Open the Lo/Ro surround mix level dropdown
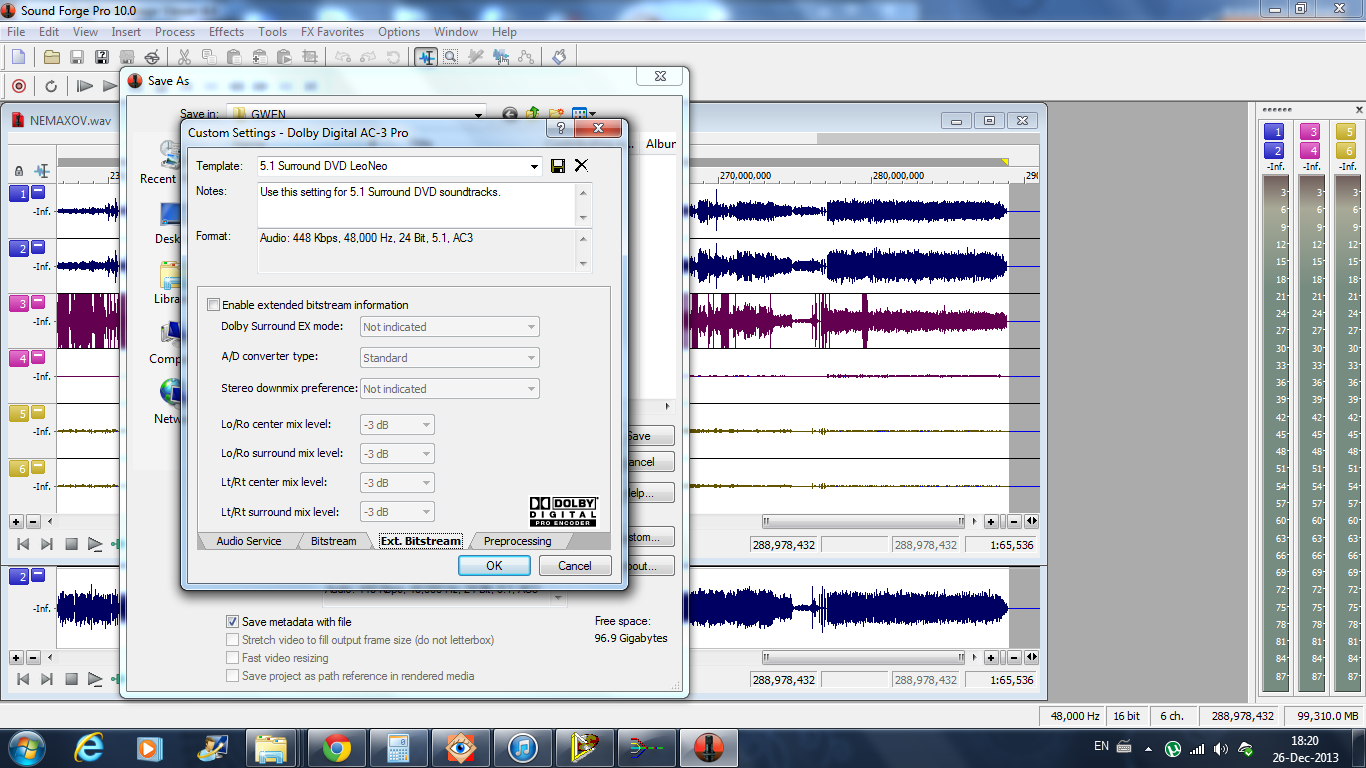Viewport: 1366px width, 768px height. click(x=427, y=454)
